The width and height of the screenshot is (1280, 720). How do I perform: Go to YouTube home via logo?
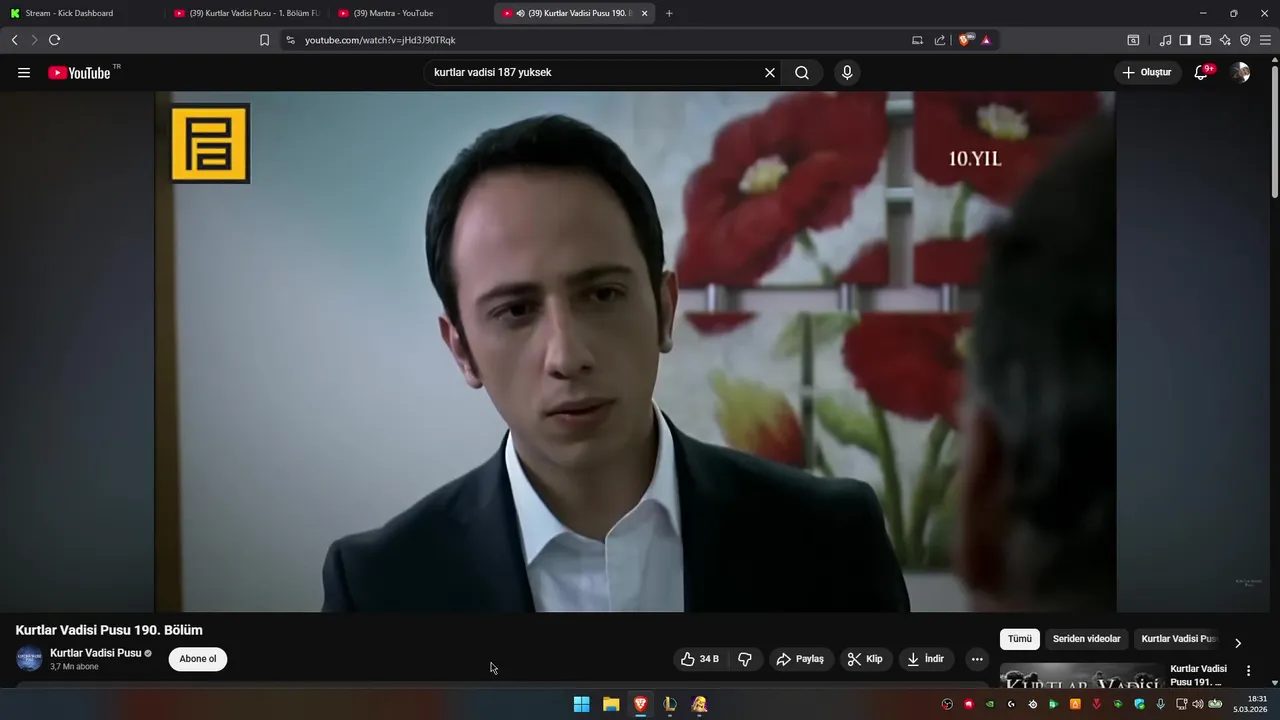[79, 73]
